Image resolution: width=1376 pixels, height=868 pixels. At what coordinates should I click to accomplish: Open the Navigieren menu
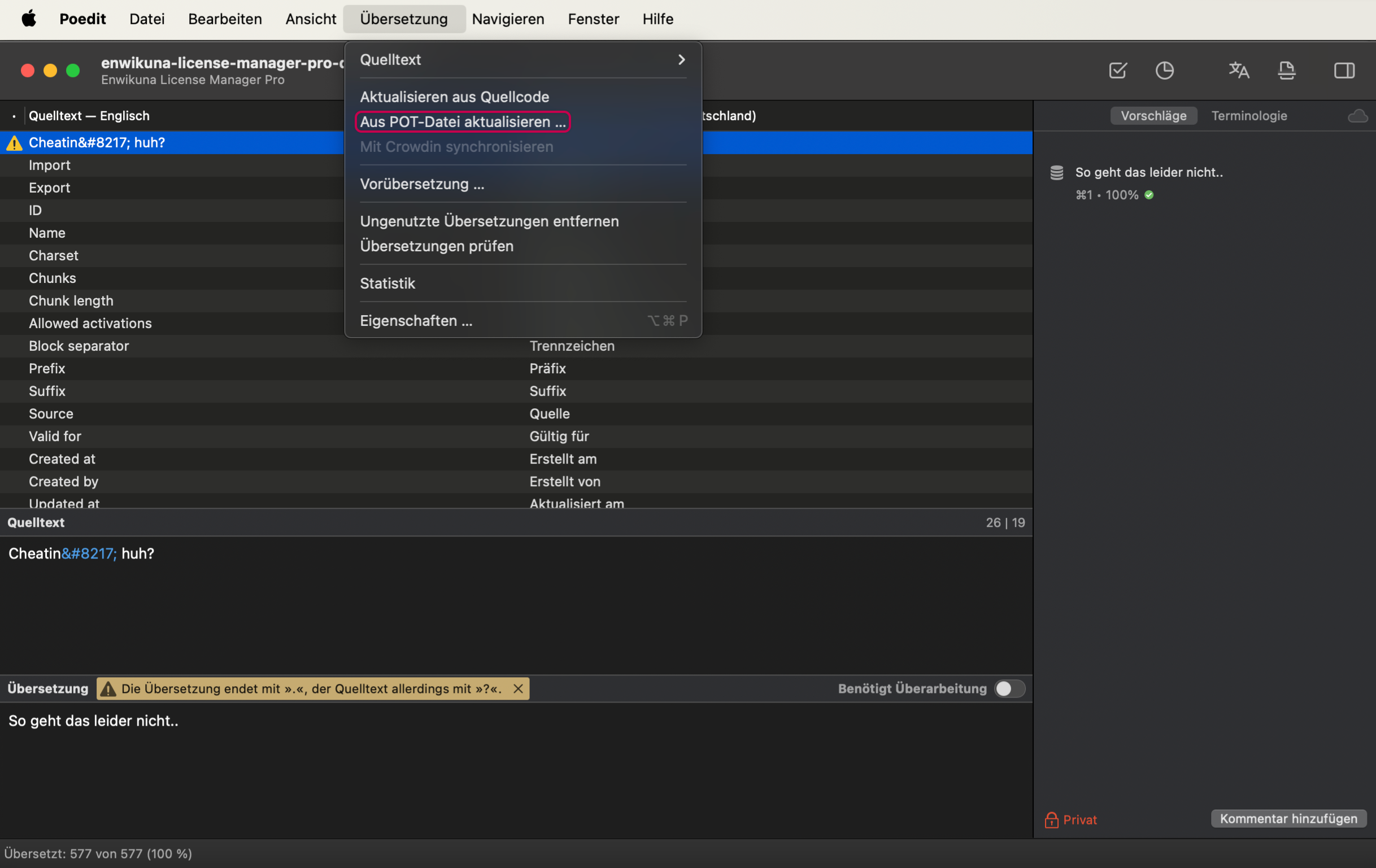coord(507,19)
